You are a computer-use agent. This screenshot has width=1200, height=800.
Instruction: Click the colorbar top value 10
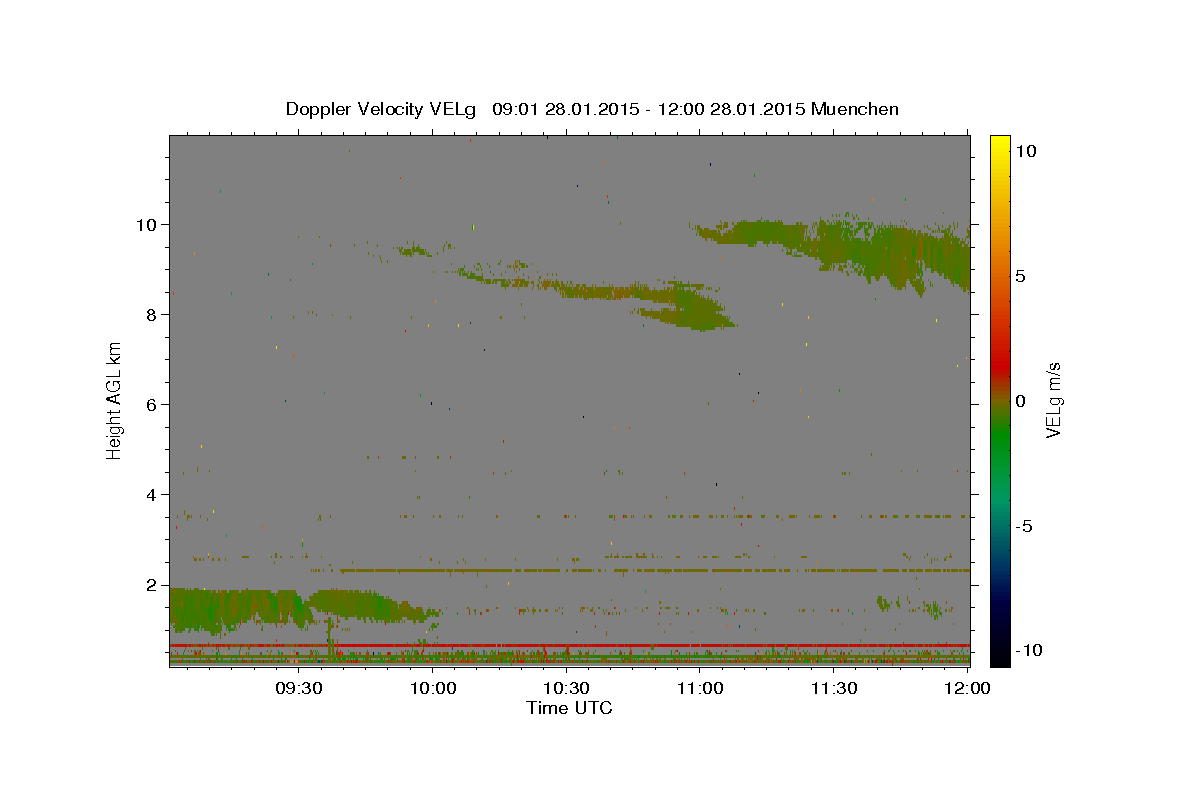pos(1025,151)
